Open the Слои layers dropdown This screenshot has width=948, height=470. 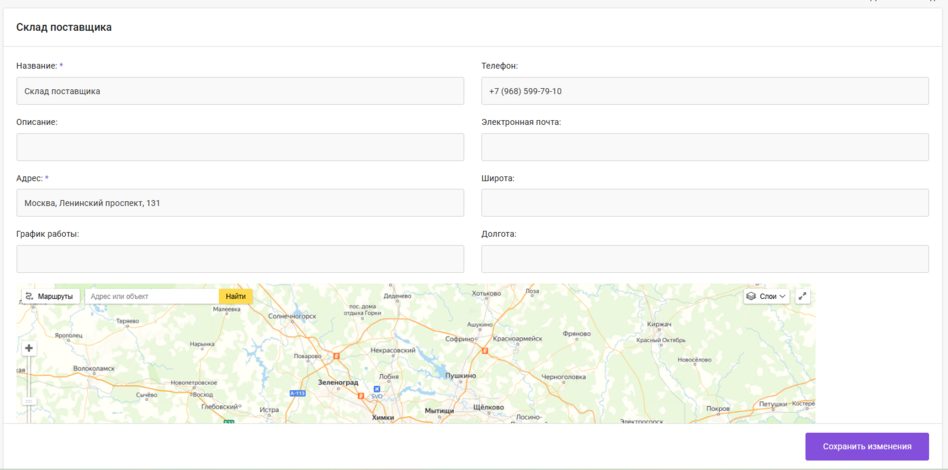(x=766, y=296)
